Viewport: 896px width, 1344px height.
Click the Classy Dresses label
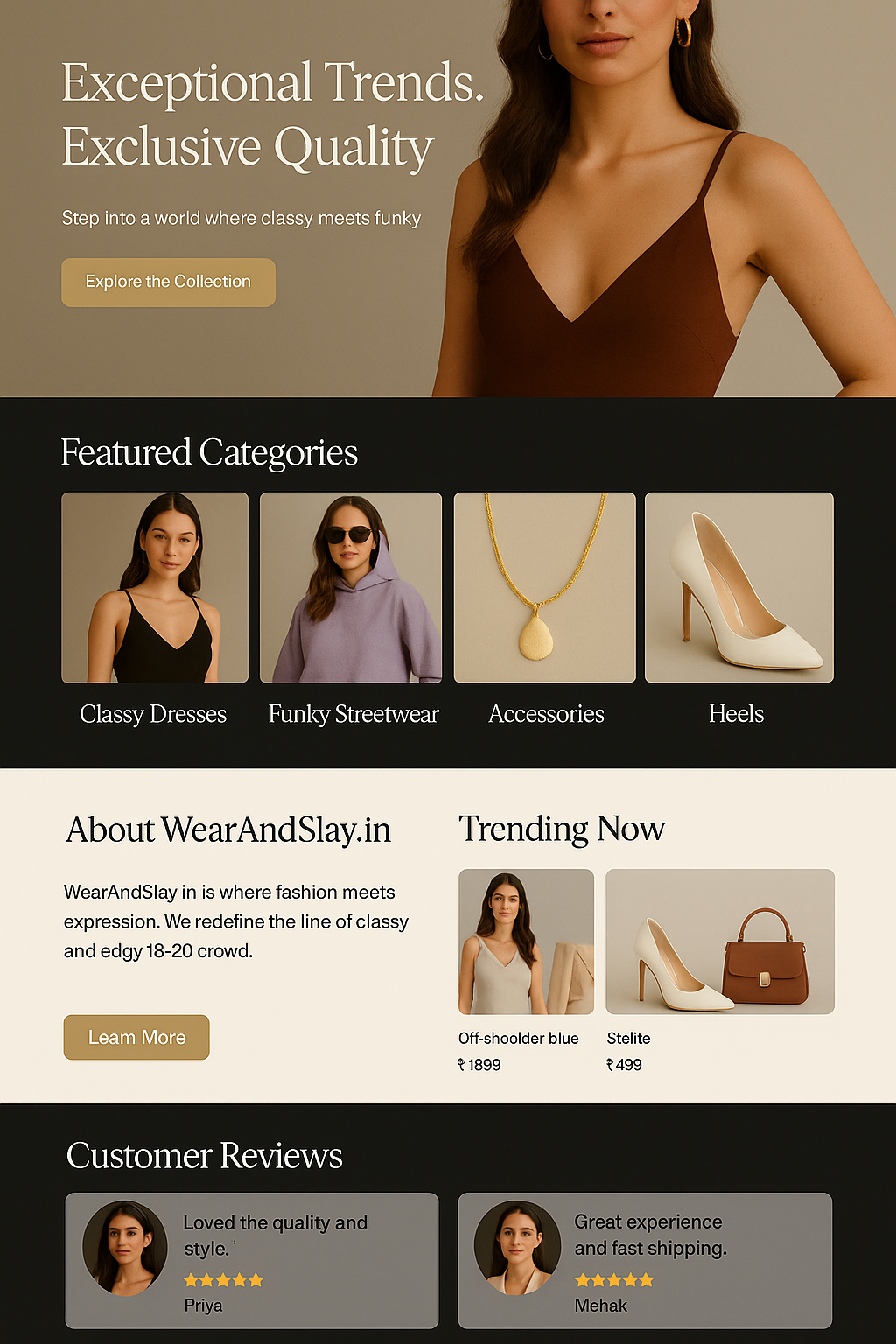(153, 714)
